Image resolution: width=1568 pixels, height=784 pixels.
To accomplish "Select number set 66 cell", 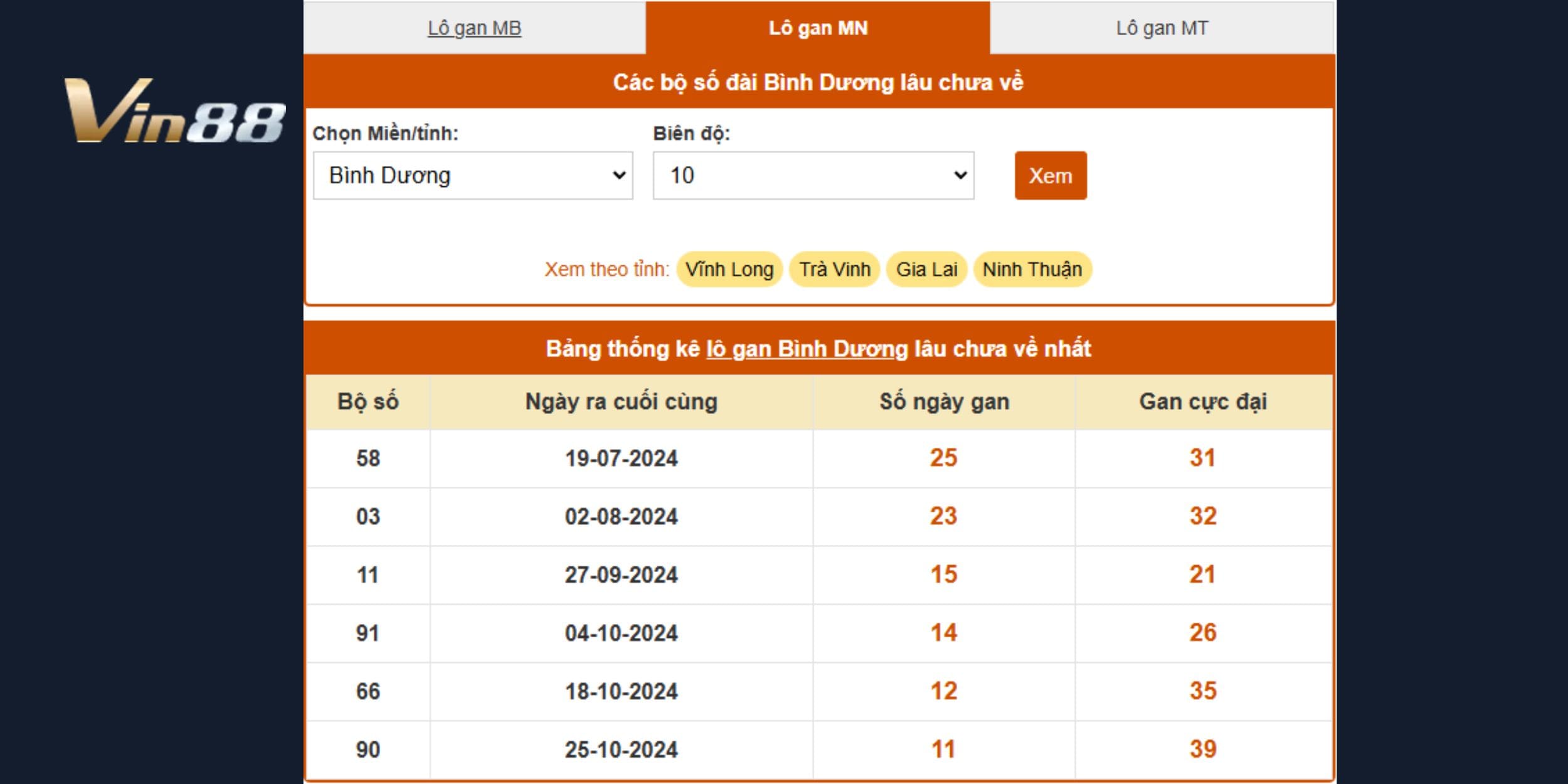I will tap(368, 692).
